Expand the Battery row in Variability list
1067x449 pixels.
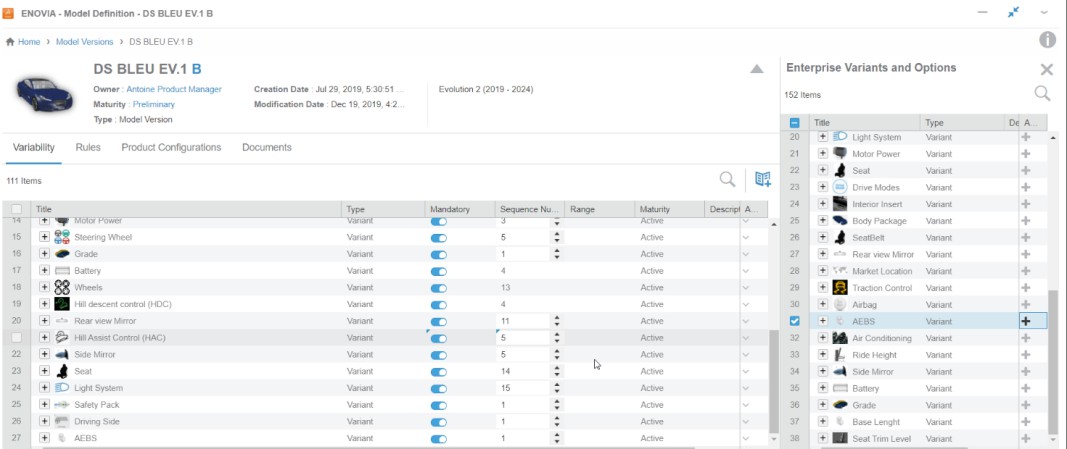tap(44, 271)
